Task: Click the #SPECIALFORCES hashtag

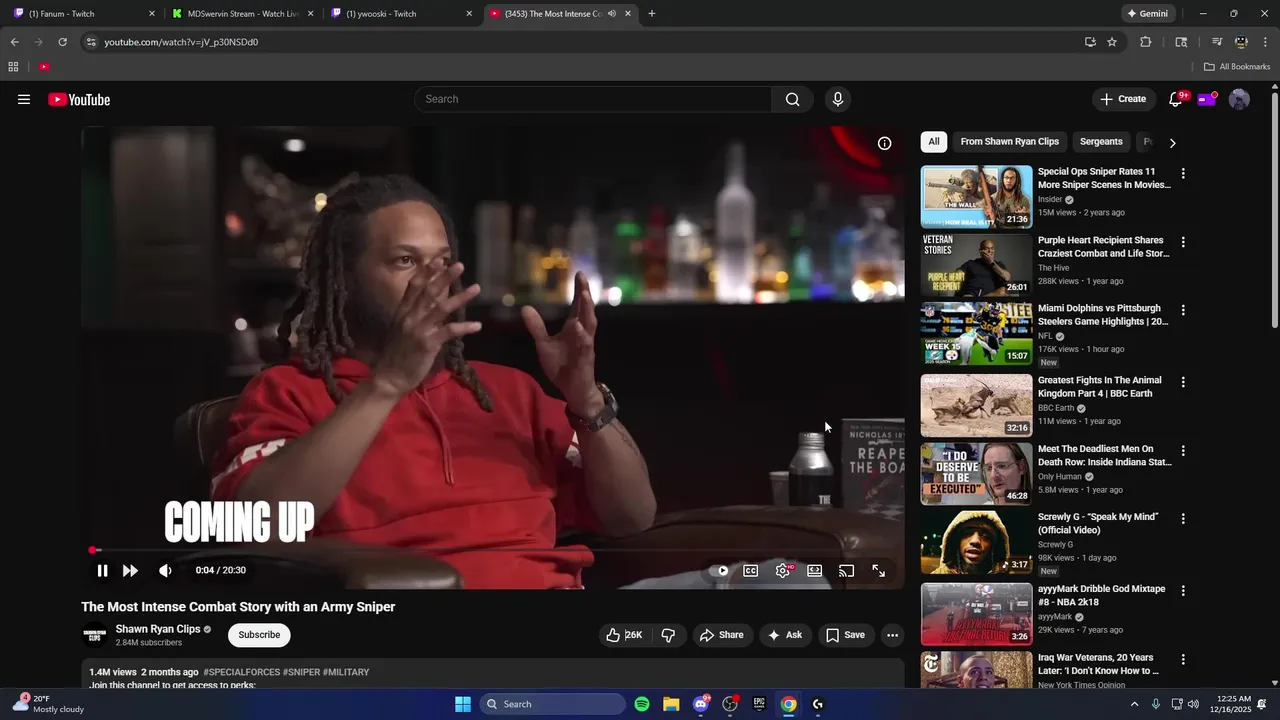Action: coord(242,672)
